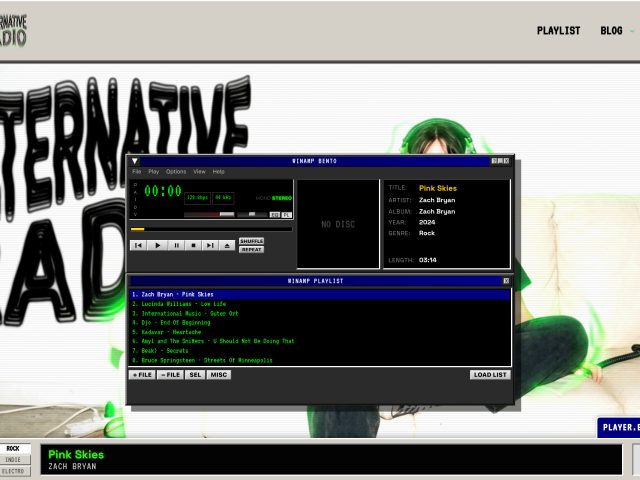Toggle the PL playlist button
Viewport: 640px width, 480px height.
pos(287,215)
